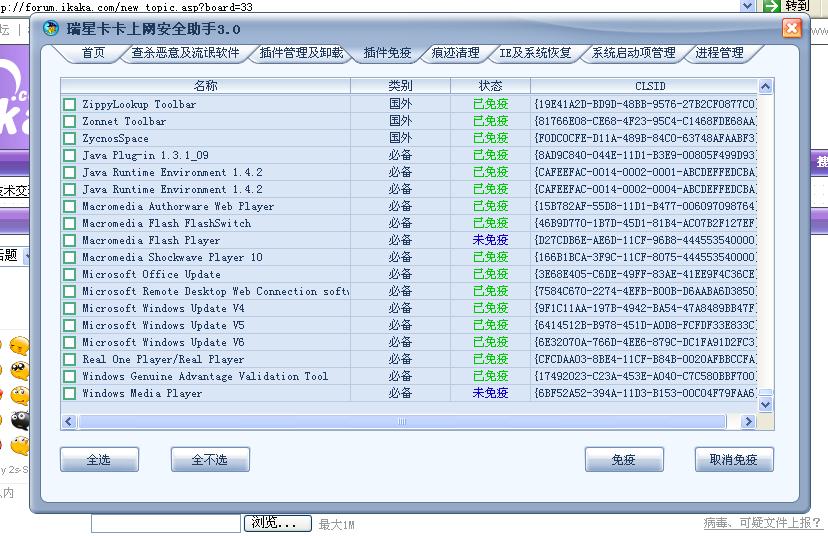Click horizontal scrollbar left arrow

click(69, 421)
